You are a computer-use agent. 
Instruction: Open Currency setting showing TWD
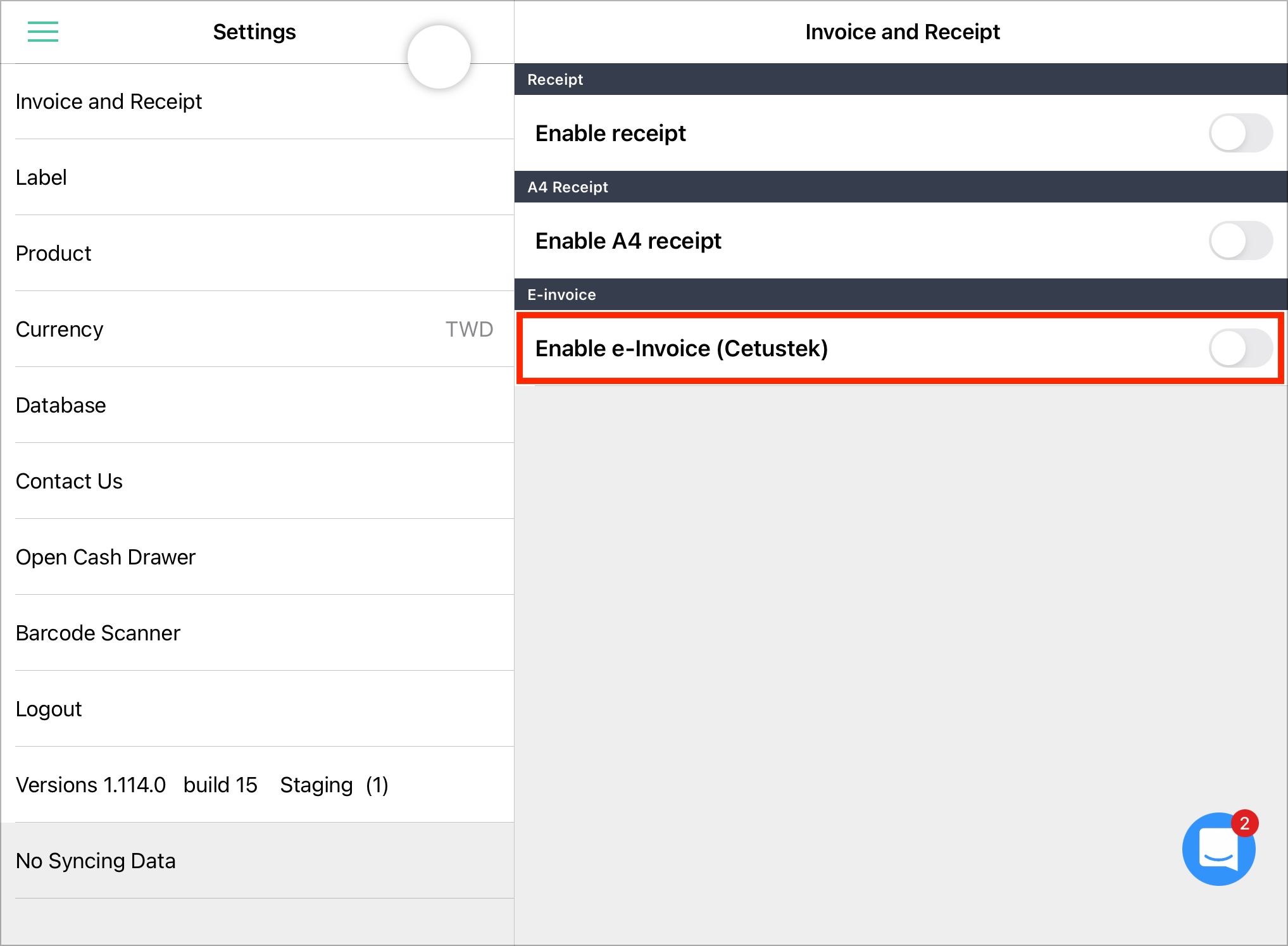tap(257, 329)
